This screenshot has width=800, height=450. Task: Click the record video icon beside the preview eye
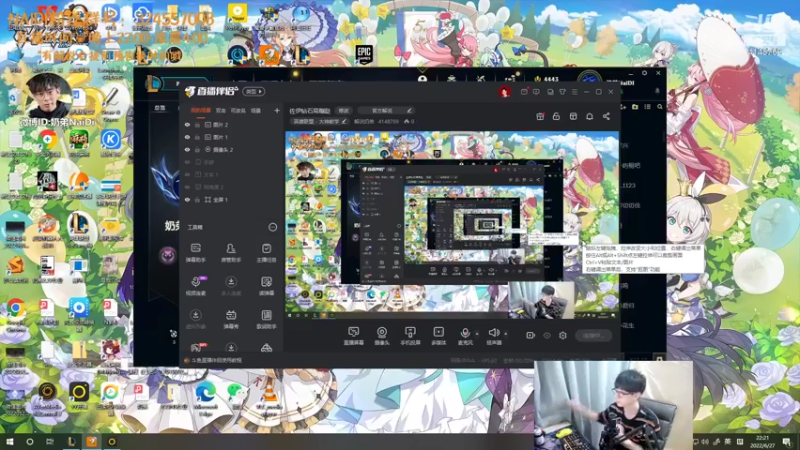click(531, 335)
